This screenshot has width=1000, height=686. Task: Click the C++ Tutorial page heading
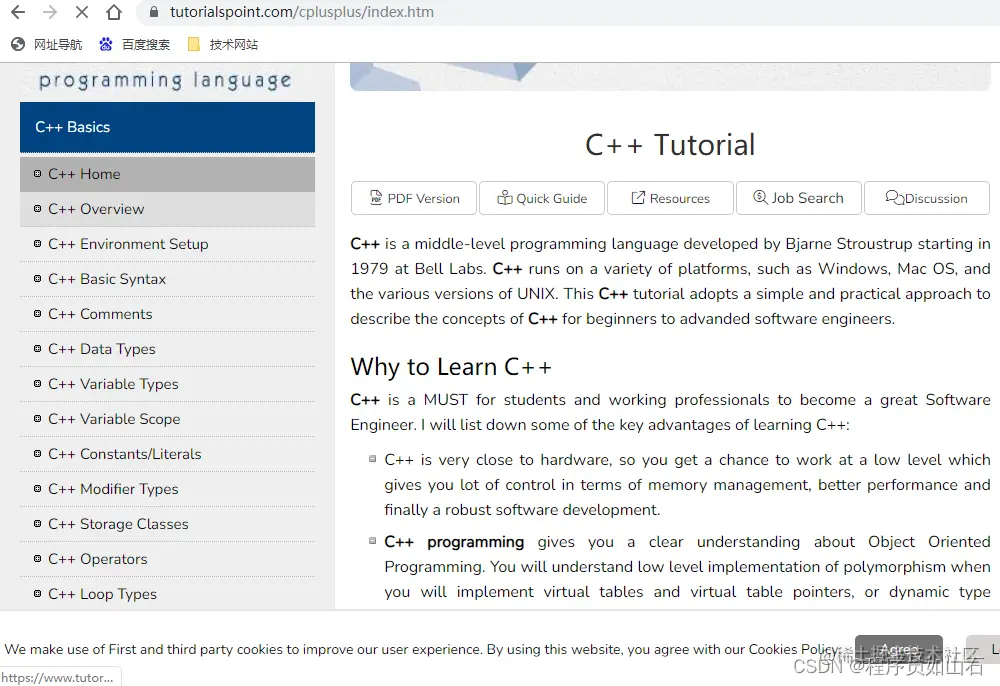[670, 145]
